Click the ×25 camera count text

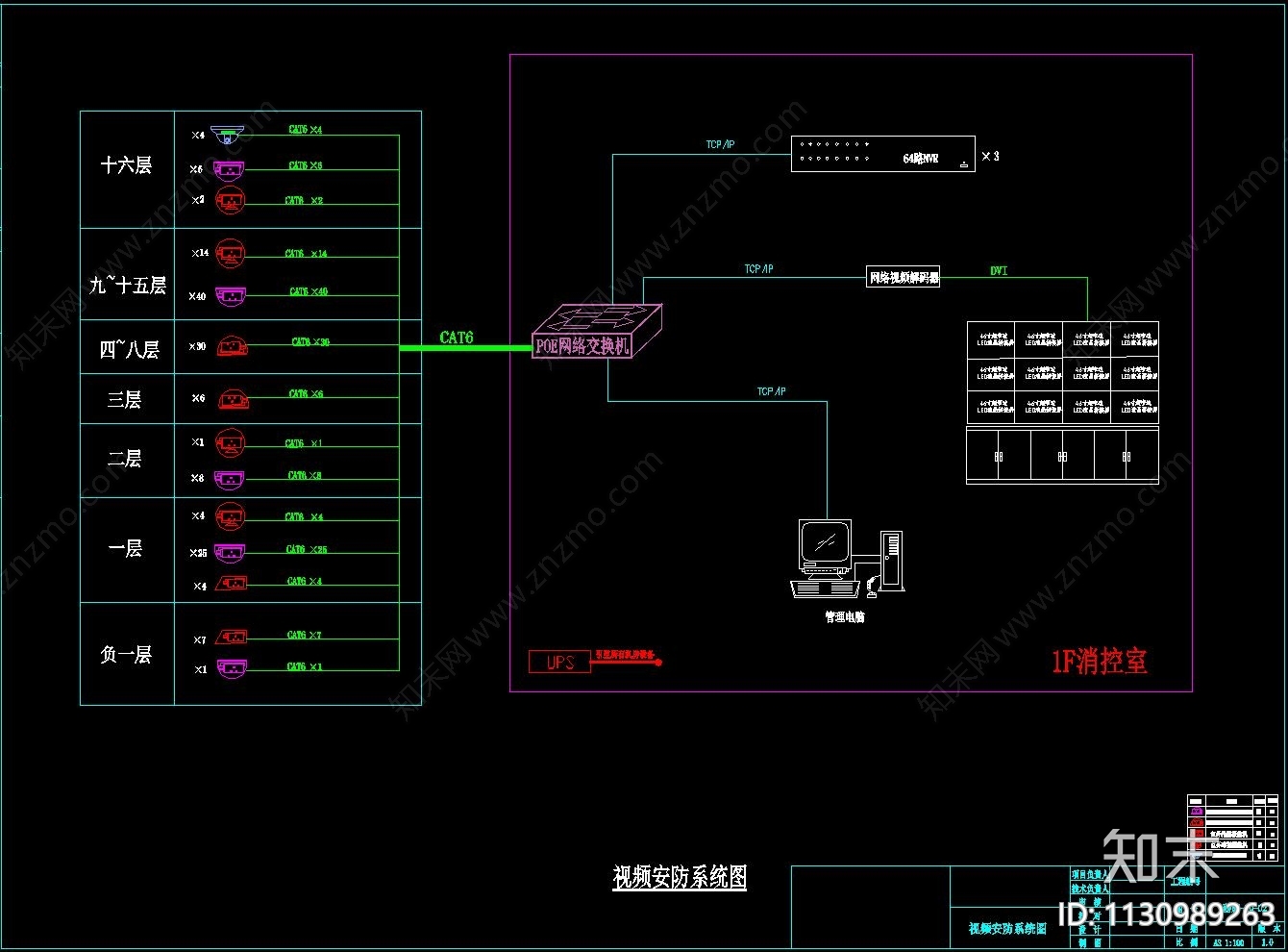tap(198, 553)
